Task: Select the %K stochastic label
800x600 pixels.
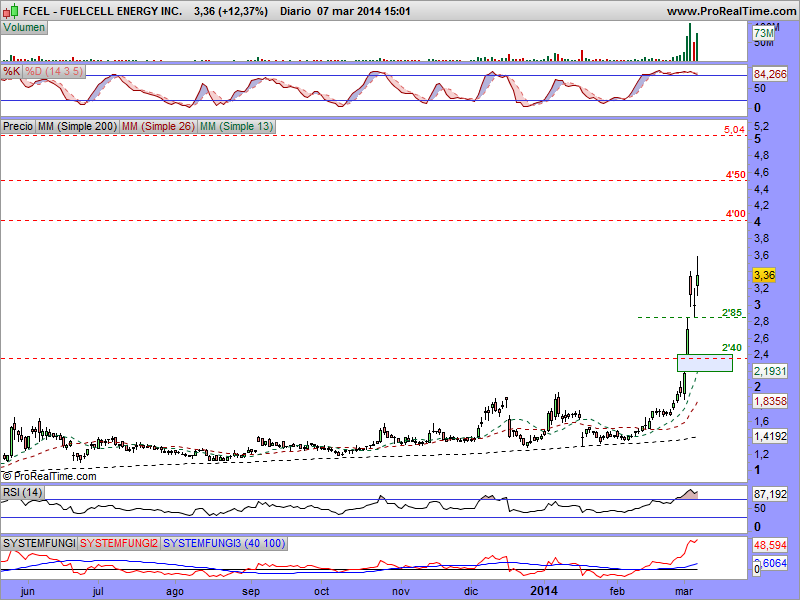Action: 12,72
